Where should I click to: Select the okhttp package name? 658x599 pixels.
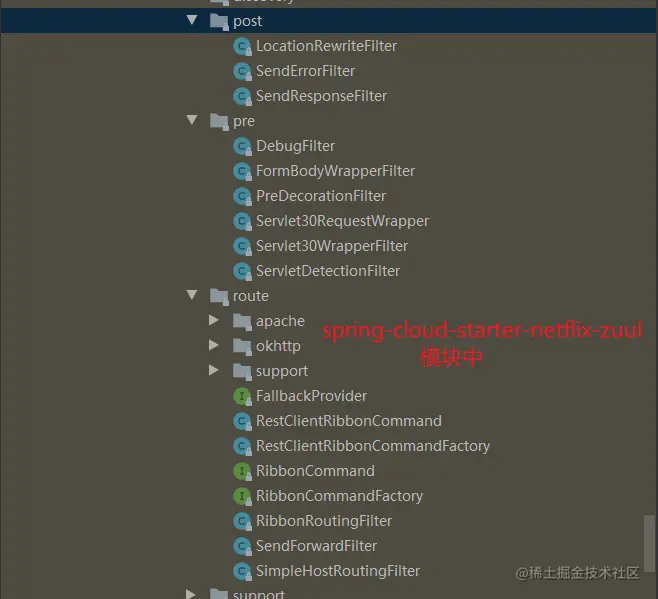pyautogui.click(x=278, y=346)
